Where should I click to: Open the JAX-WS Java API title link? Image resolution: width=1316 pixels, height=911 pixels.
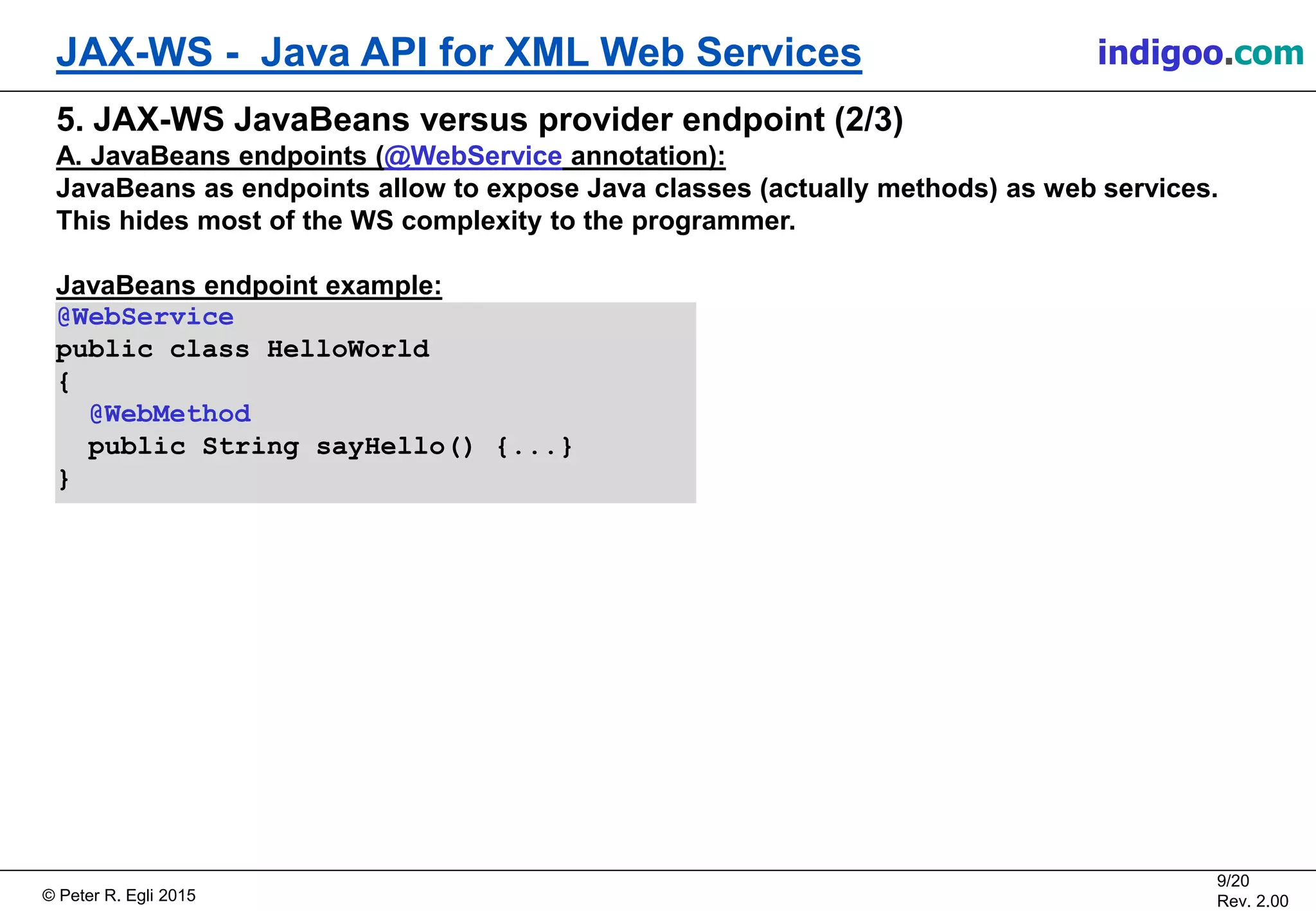click(x=459, y=53)
